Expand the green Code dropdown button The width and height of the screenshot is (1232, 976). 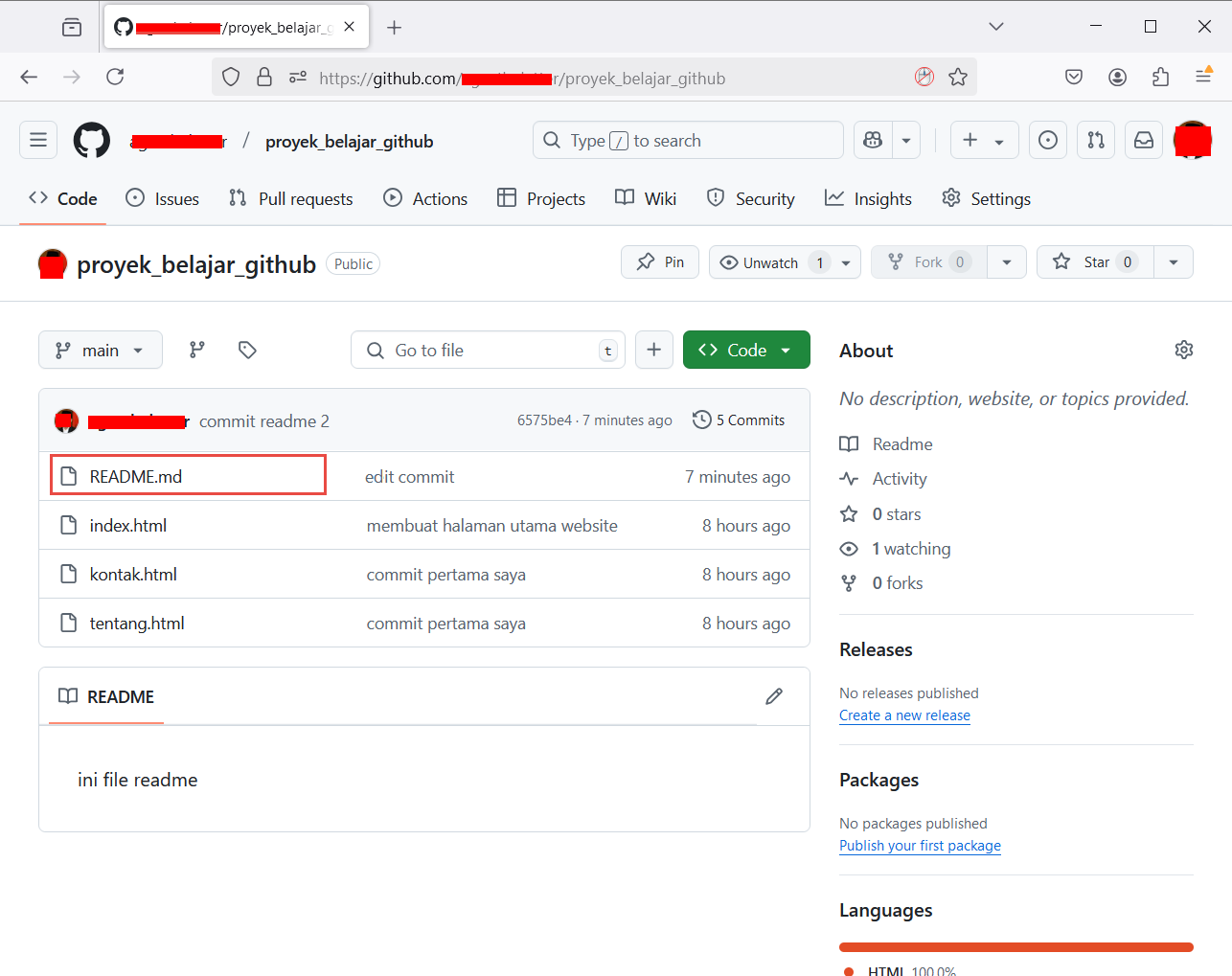(x=746, y=350)
